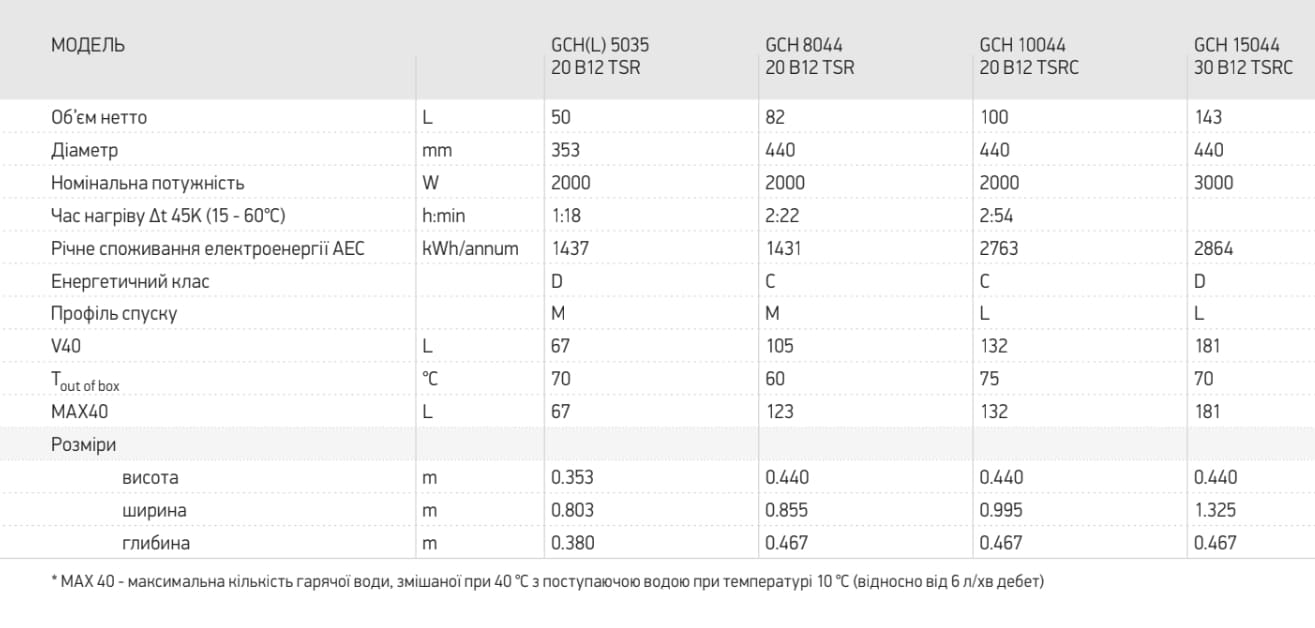Click the 1:18 heating time value
Viewport: 1315px width, 628px height.
[x=566, y=216]
